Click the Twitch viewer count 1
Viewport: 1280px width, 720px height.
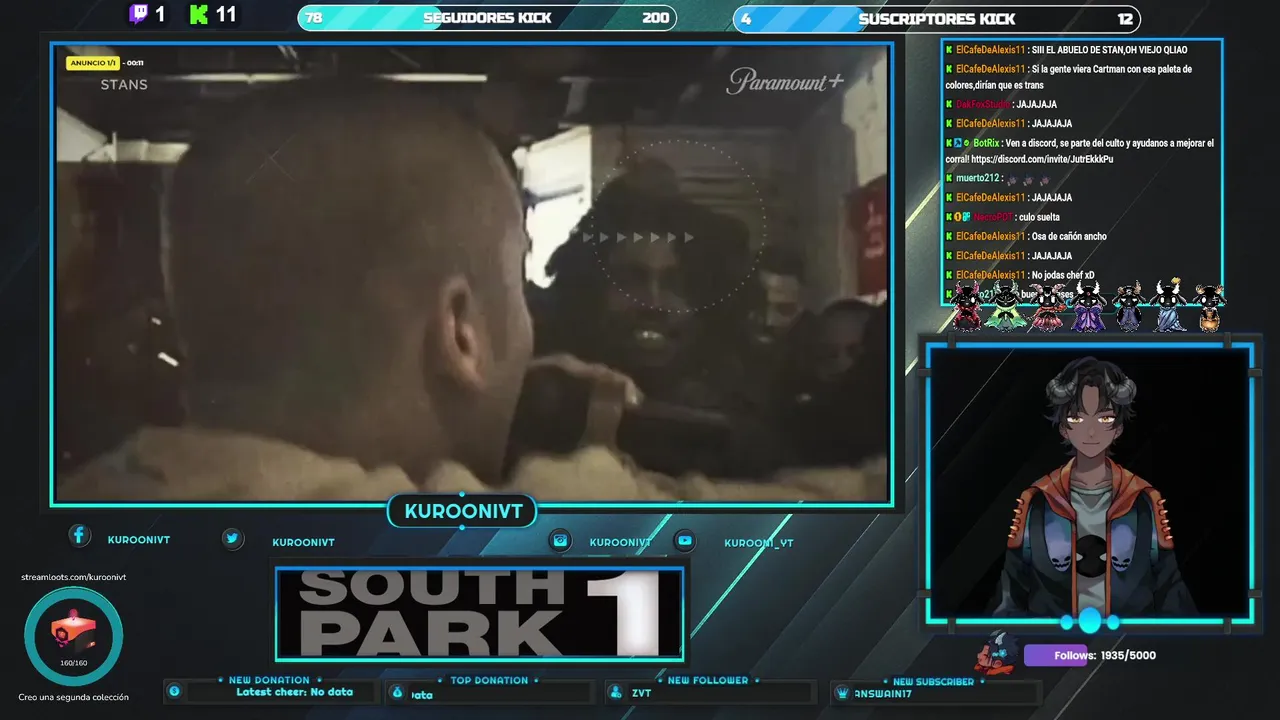160,15
